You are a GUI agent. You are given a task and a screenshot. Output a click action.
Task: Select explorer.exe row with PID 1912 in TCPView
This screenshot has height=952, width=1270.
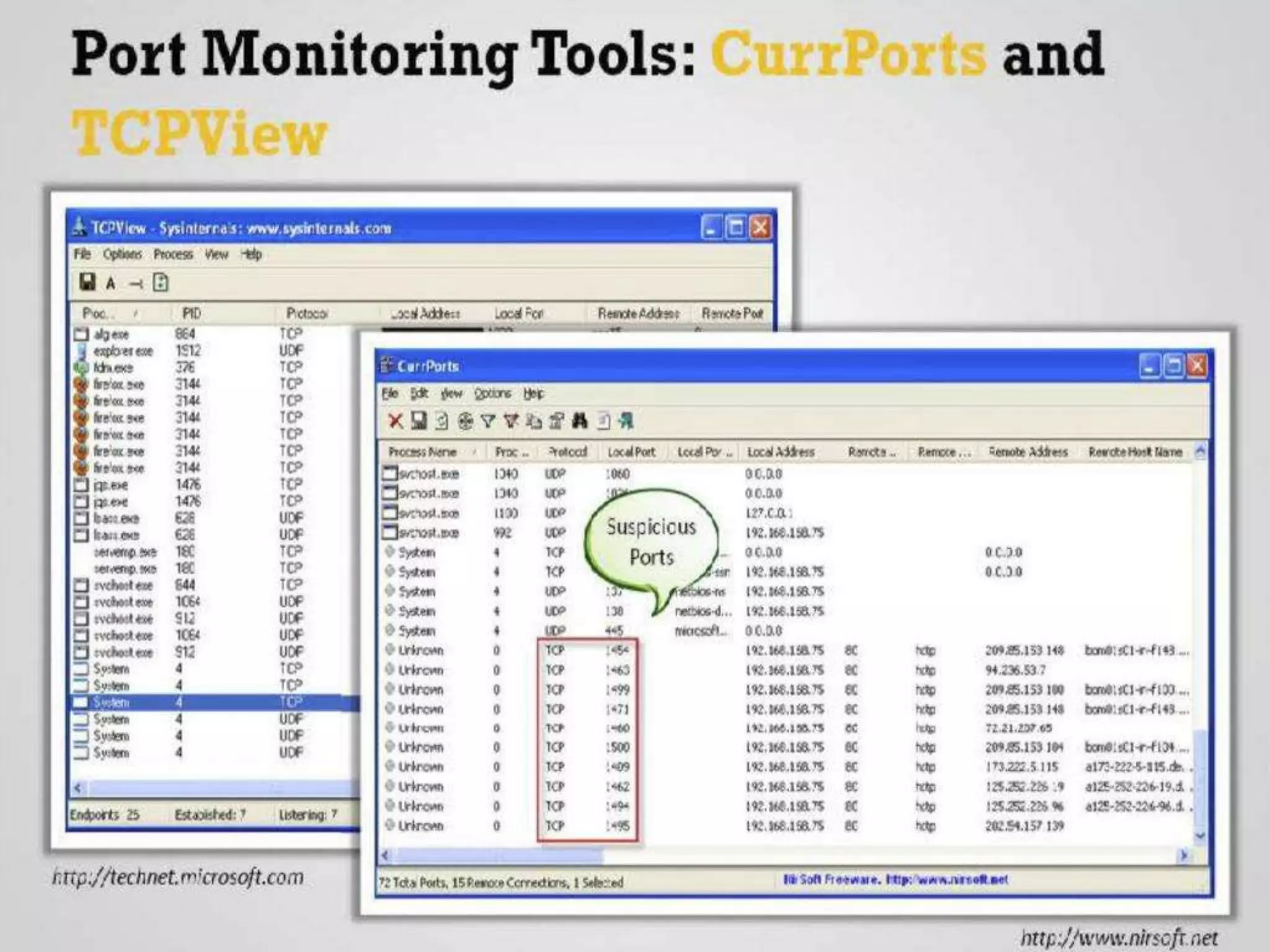click(x=215, y=351)
